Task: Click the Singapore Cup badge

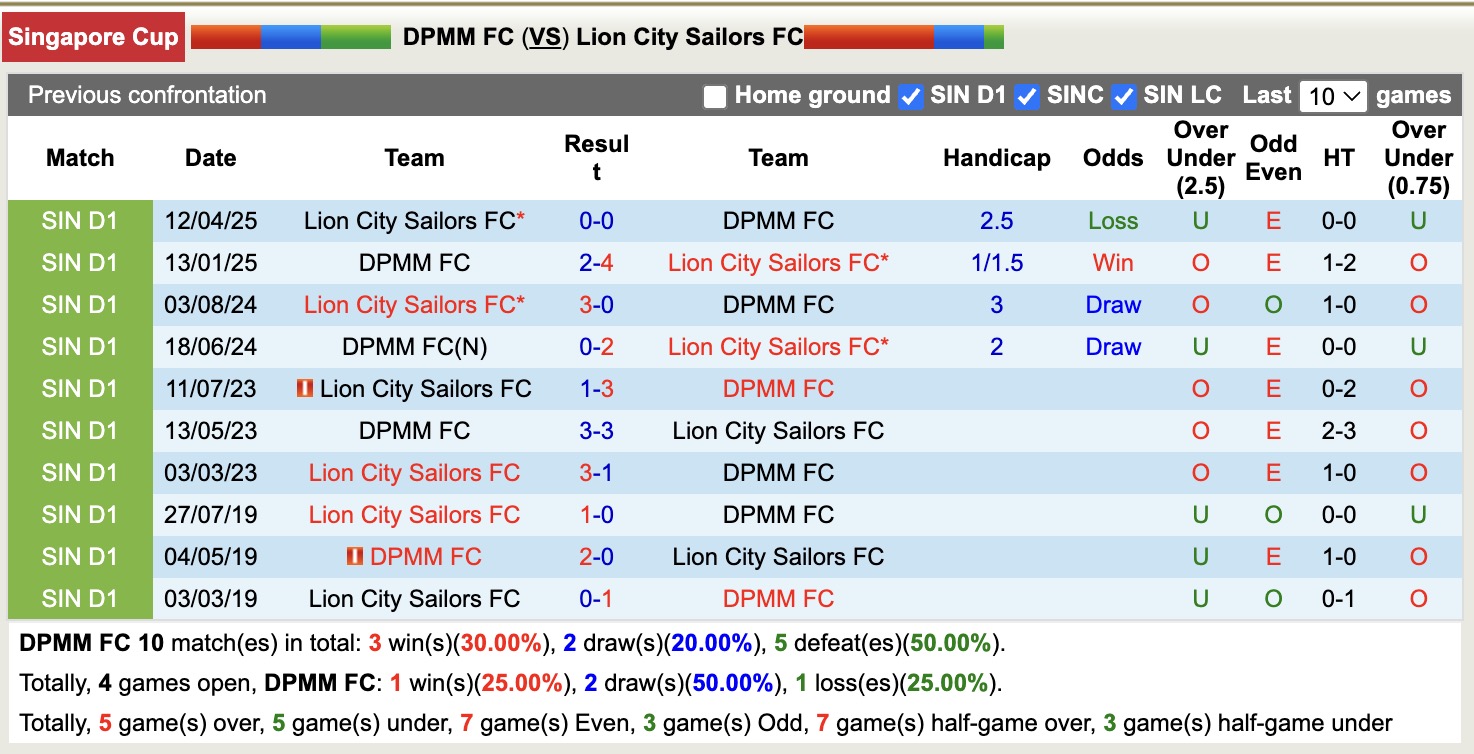Action: [93, 35]
